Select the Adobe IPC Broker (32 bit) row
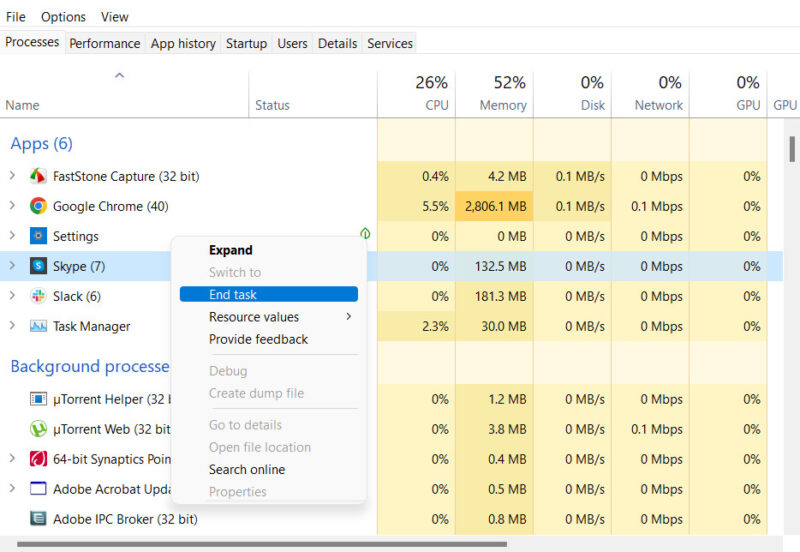 [x=391, y=519]
